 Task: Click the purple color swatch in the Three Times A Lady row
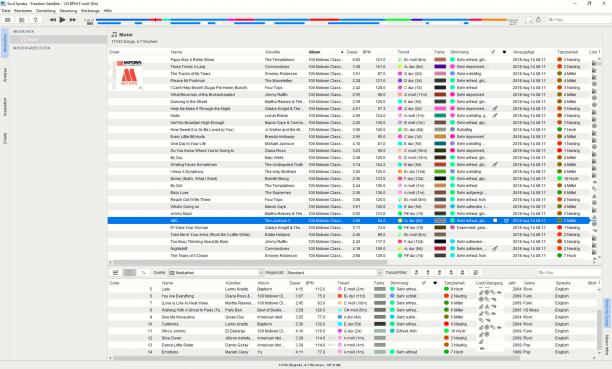click(440, 67)
